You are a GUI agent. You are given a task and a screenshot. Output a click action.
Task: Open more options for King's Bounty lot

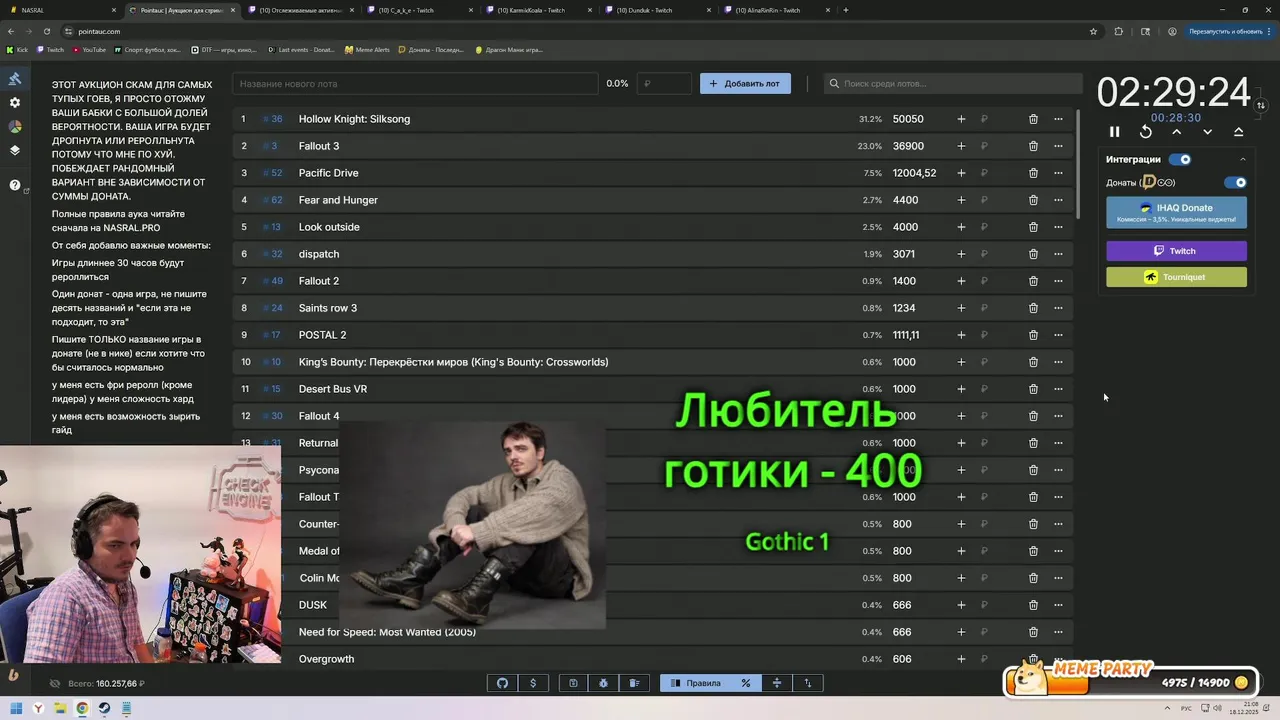pyautogui.click(x=1058, y=362)
